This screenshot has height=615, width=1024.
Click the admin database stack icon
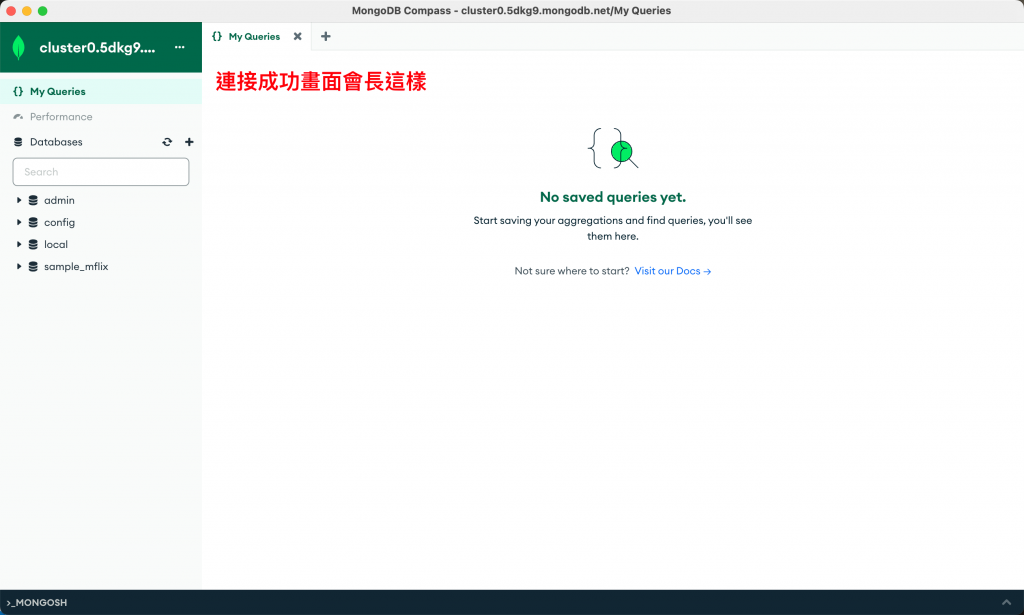pos(33,200)
